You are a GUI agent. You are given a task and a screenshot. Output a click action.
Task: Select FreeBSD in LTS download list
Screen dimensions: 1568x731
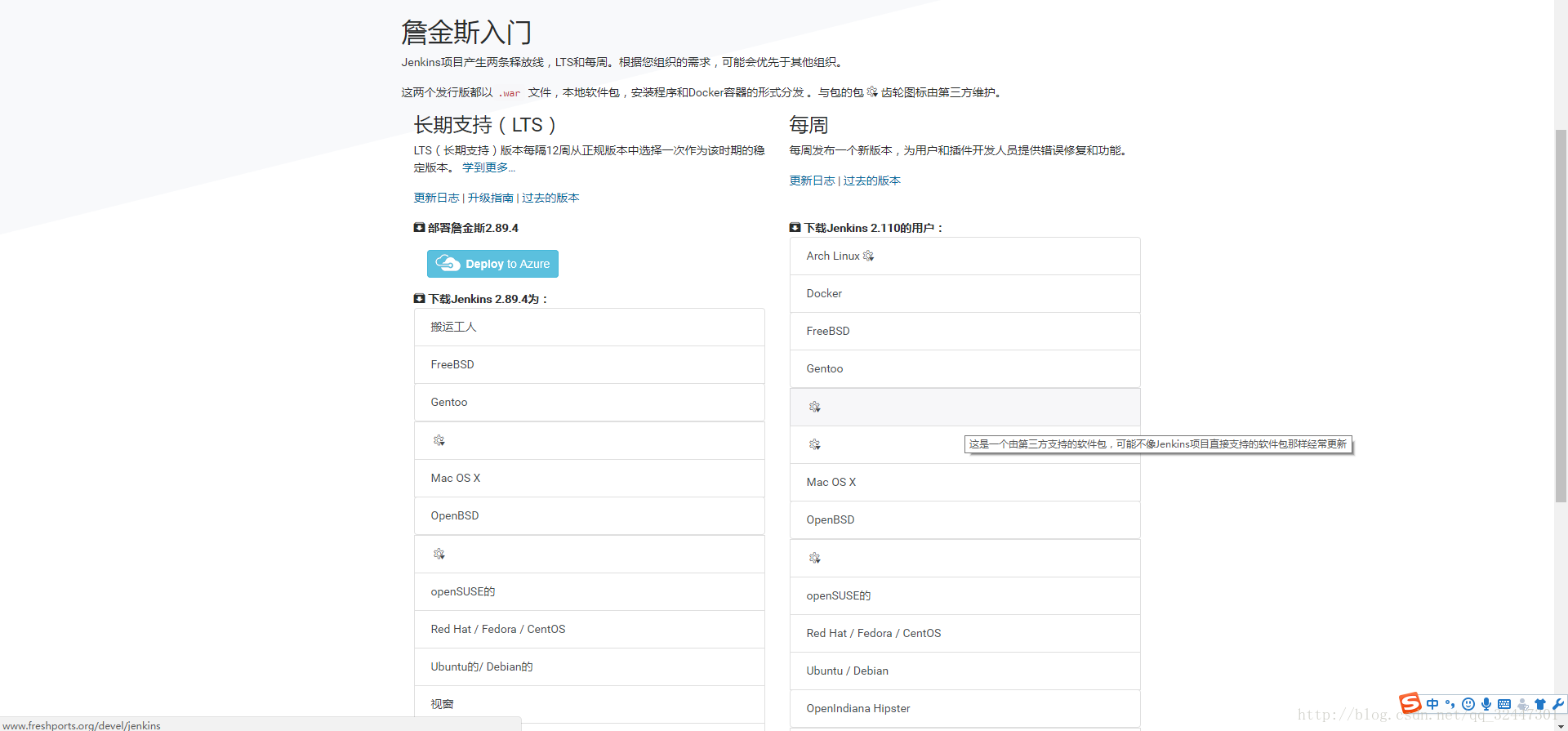589,364
